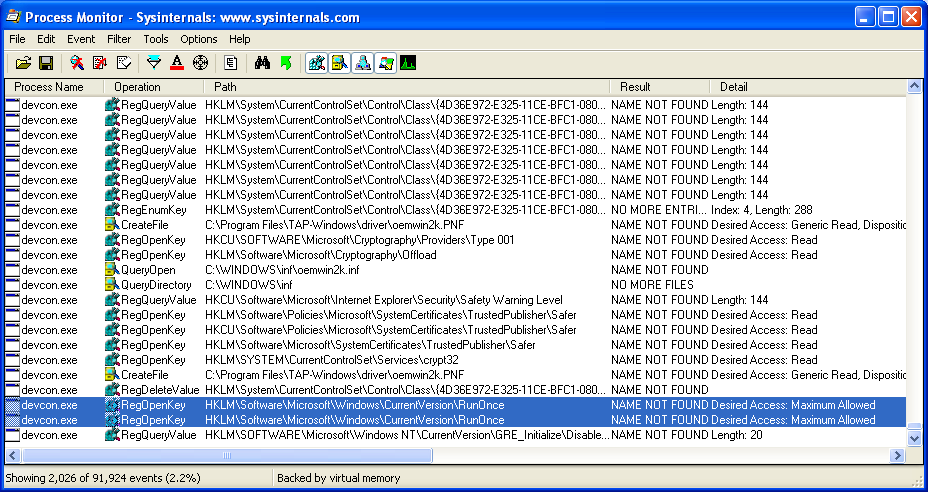Click the Length: 20 detail cell
This screenshot has height=492, width=928.
coord(737,435)
